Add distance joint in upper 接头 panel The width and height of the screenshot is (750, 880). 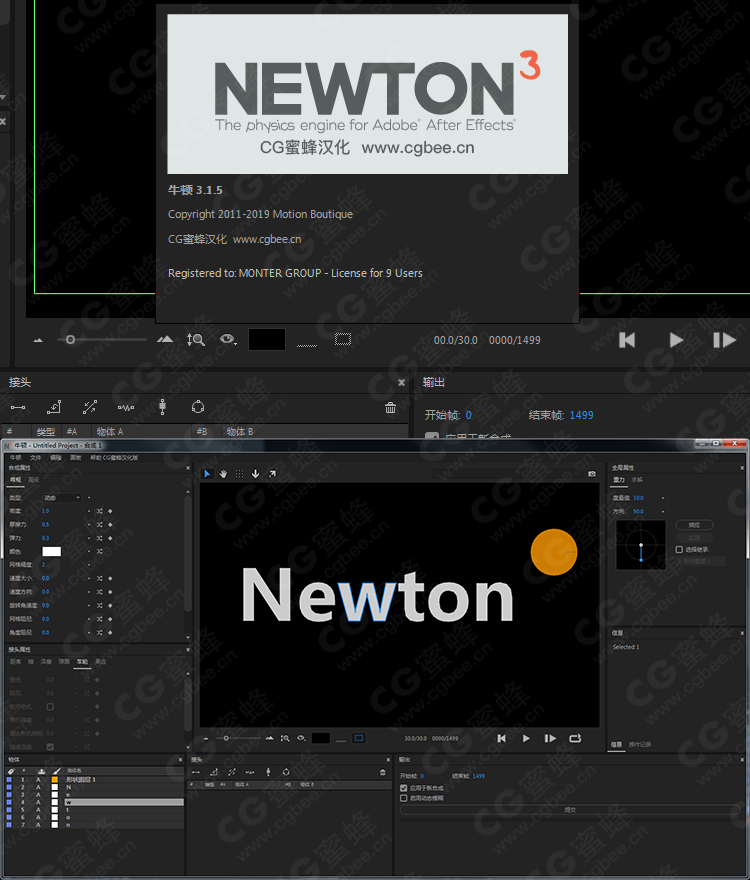coord(18,407)
